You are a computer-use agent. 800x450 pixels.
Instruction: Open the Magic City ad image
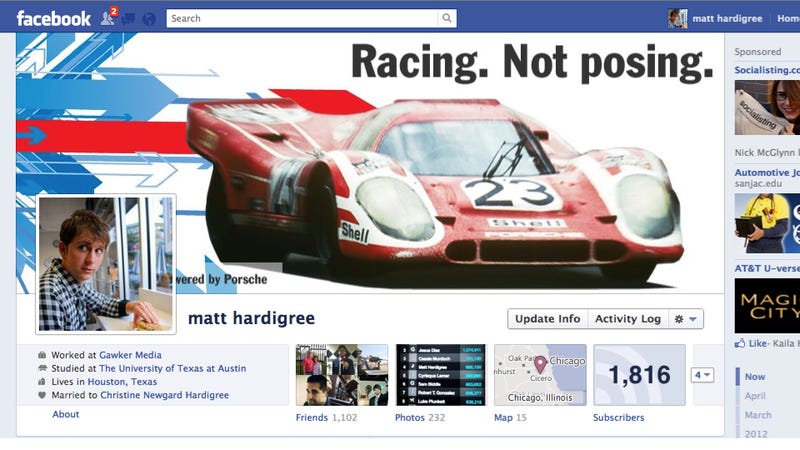[767, 306]
